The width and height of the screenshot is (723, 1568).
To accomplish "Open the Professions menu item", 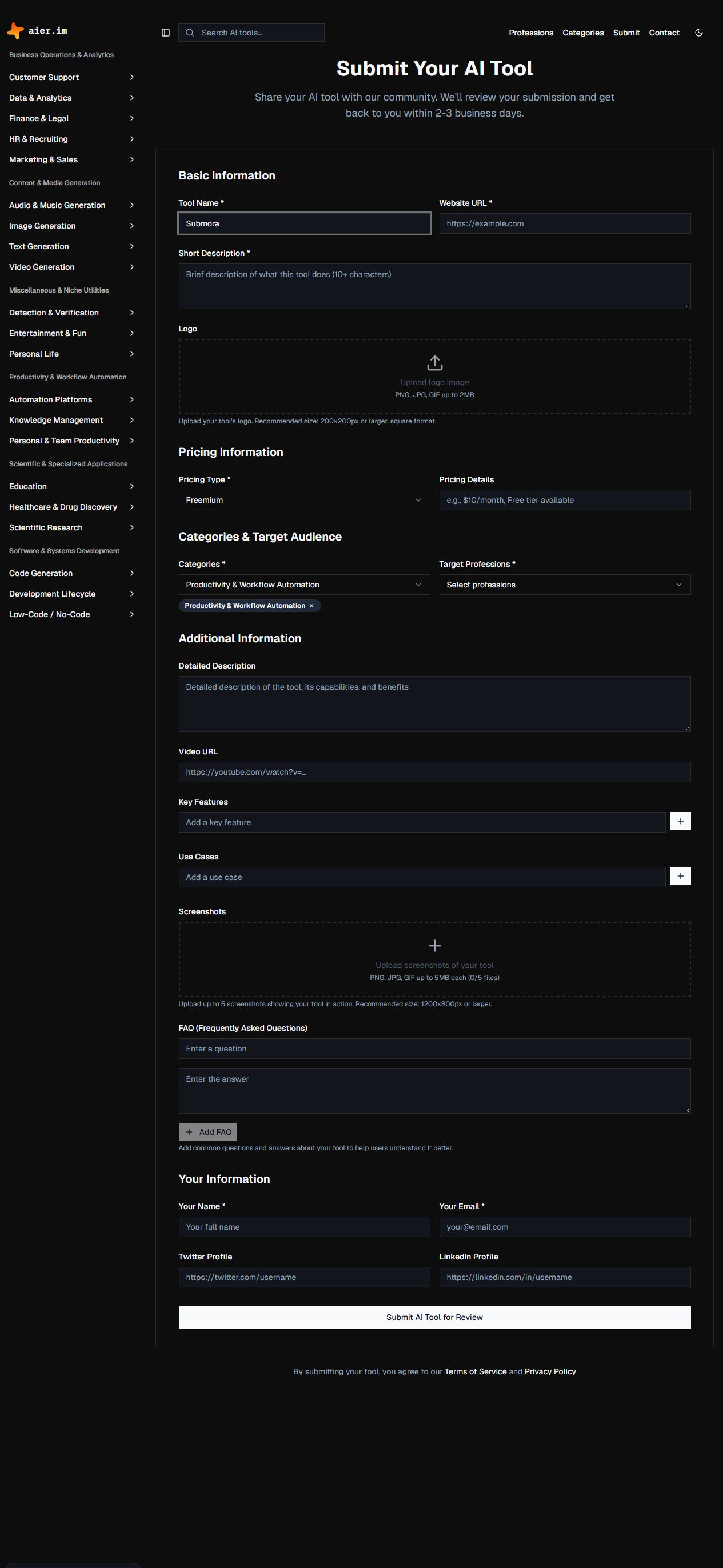I will click(x=531, y=33).
